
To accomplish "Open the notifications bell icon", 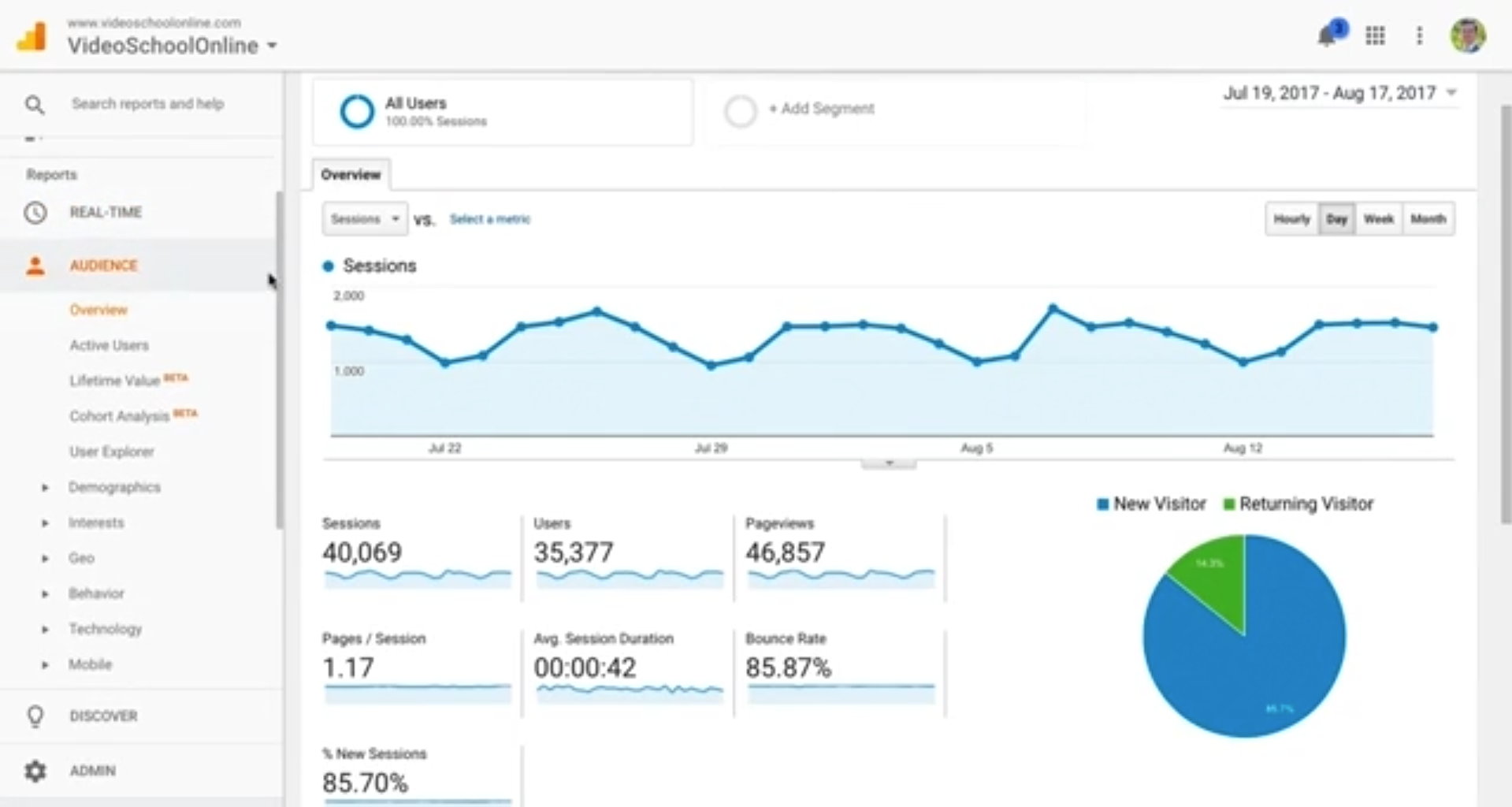I will tap(1328, 35).
